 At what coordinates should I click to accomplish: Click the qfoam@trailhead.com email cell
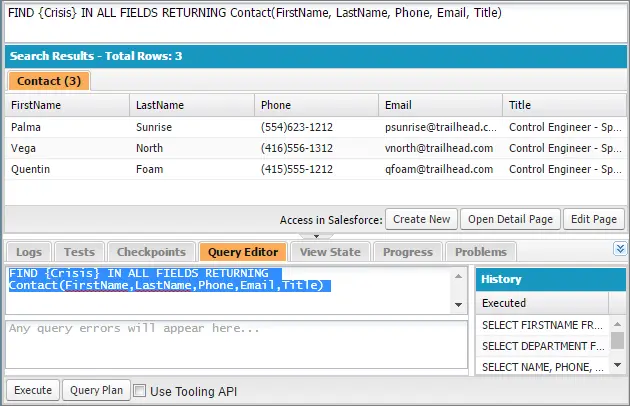click(441, 169)
